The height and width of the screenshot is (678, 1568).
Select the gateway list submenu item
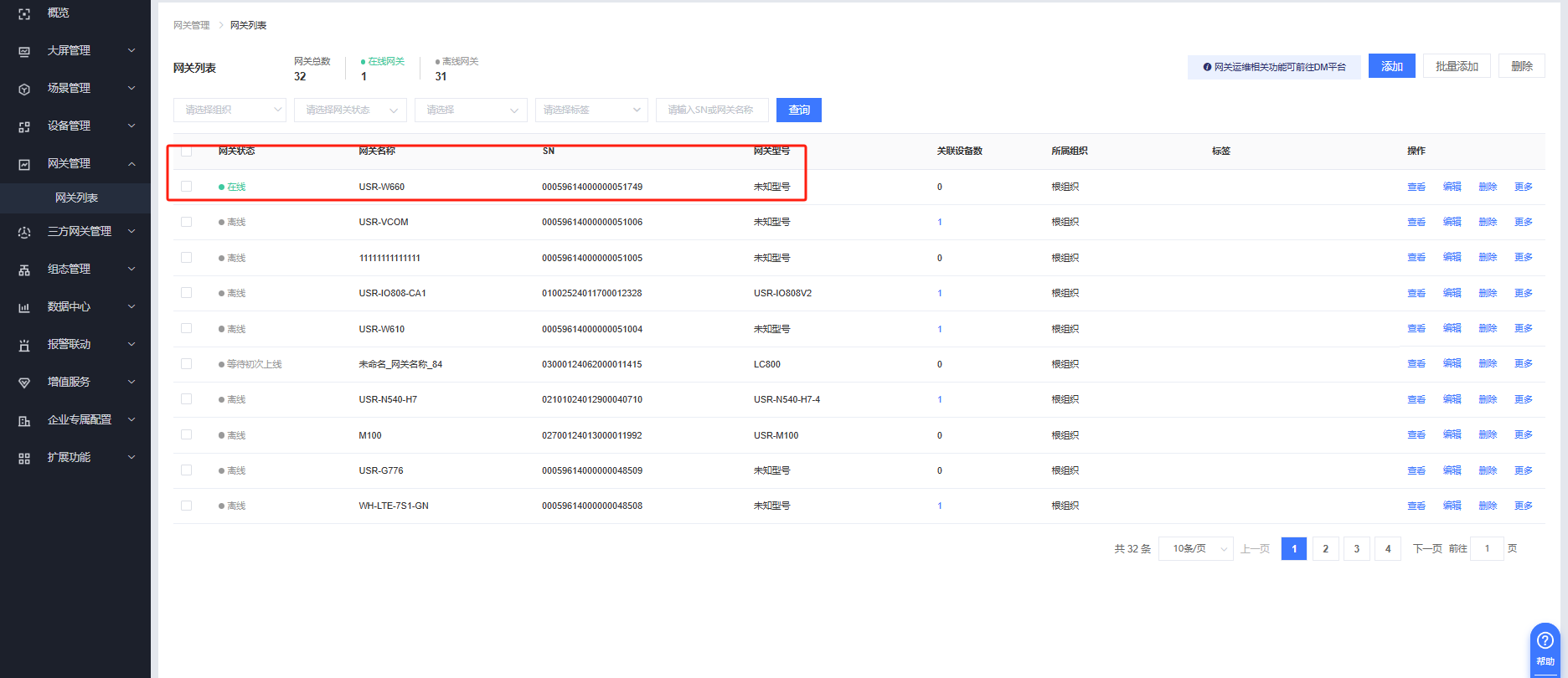pos(76,198)
